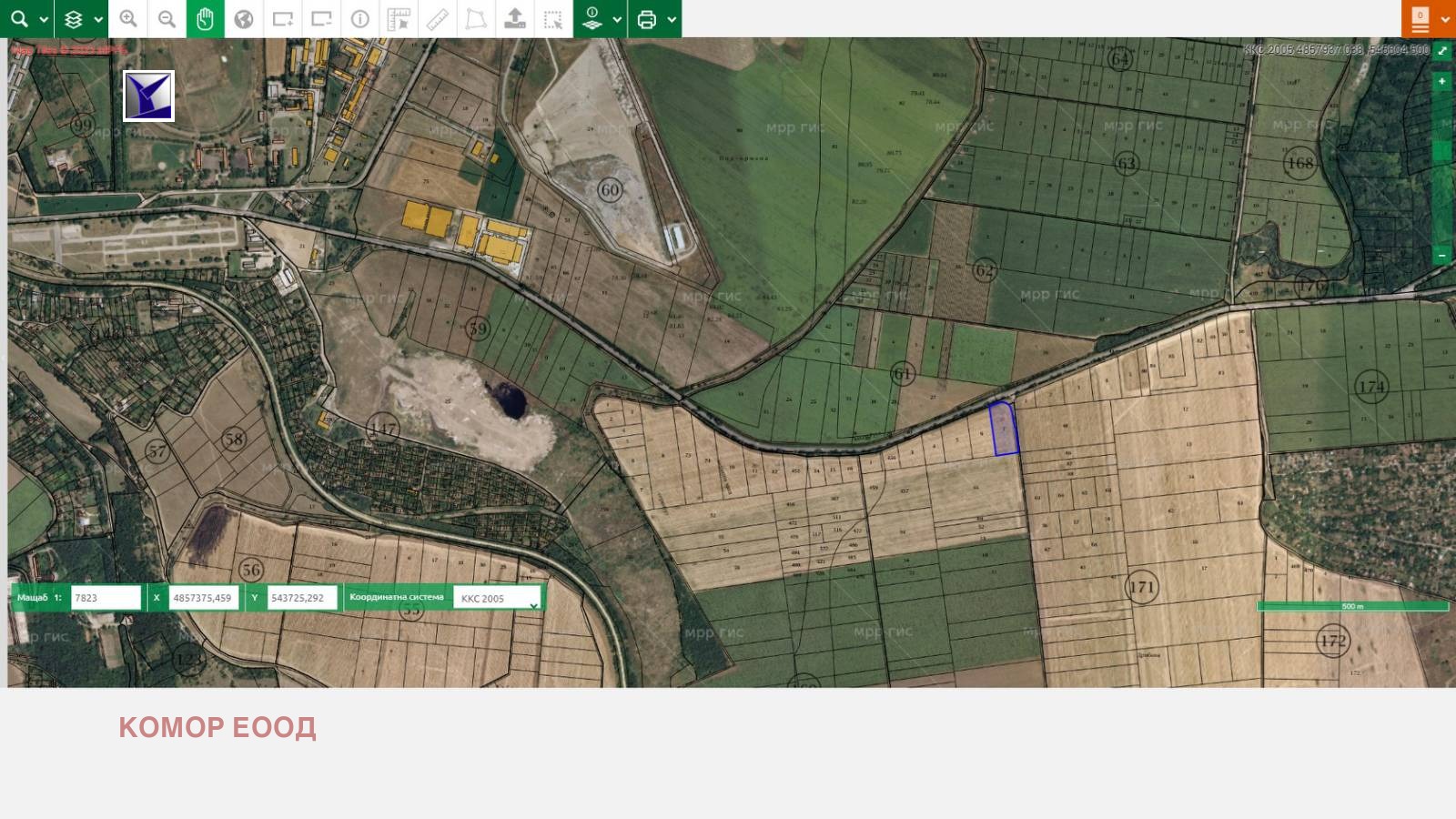
Task: Expand the search dropdown arrow
Action: 43,19
